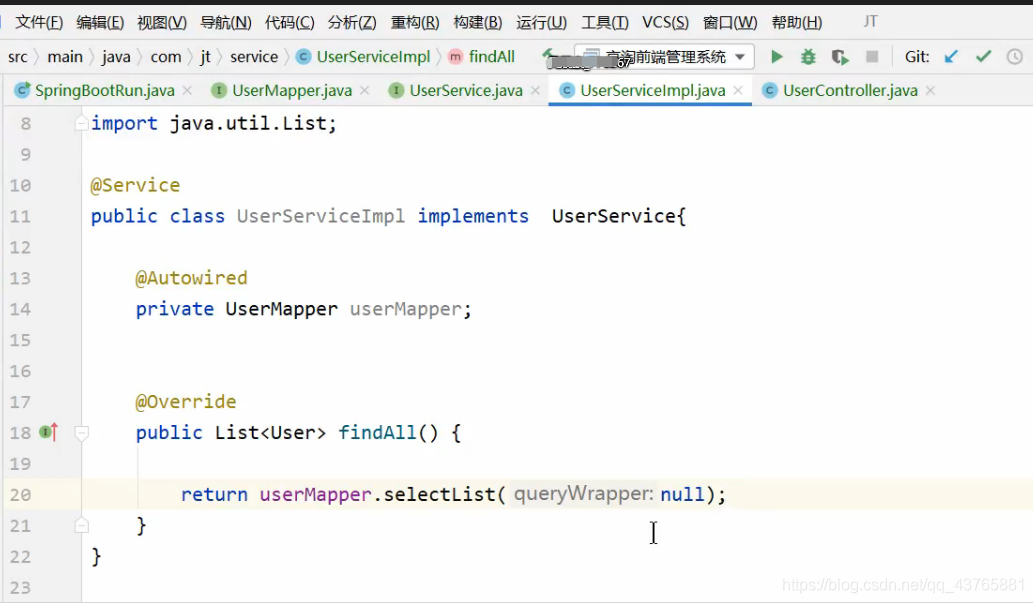The width and height of the screenshot is (1033, 603).
Task: Click the gray stop square icon
Action: click(872, 57)
